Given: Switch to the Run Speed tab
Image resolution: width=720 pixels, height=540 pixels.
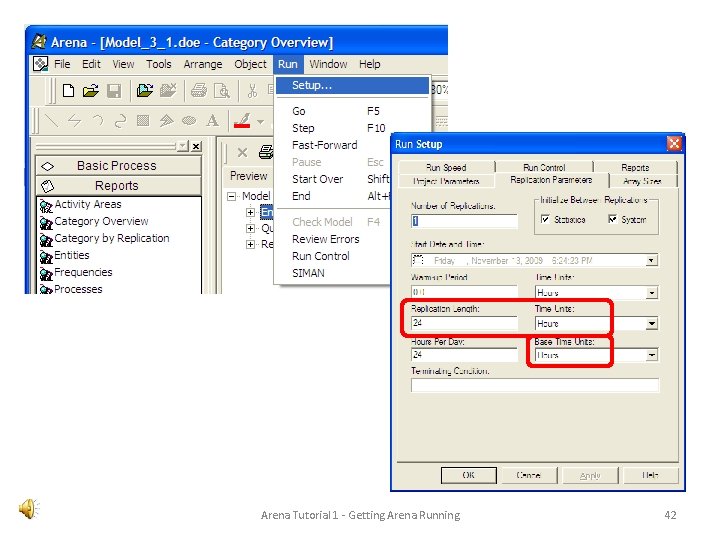Looking at the screenshot, I should (x=446, y=168).
